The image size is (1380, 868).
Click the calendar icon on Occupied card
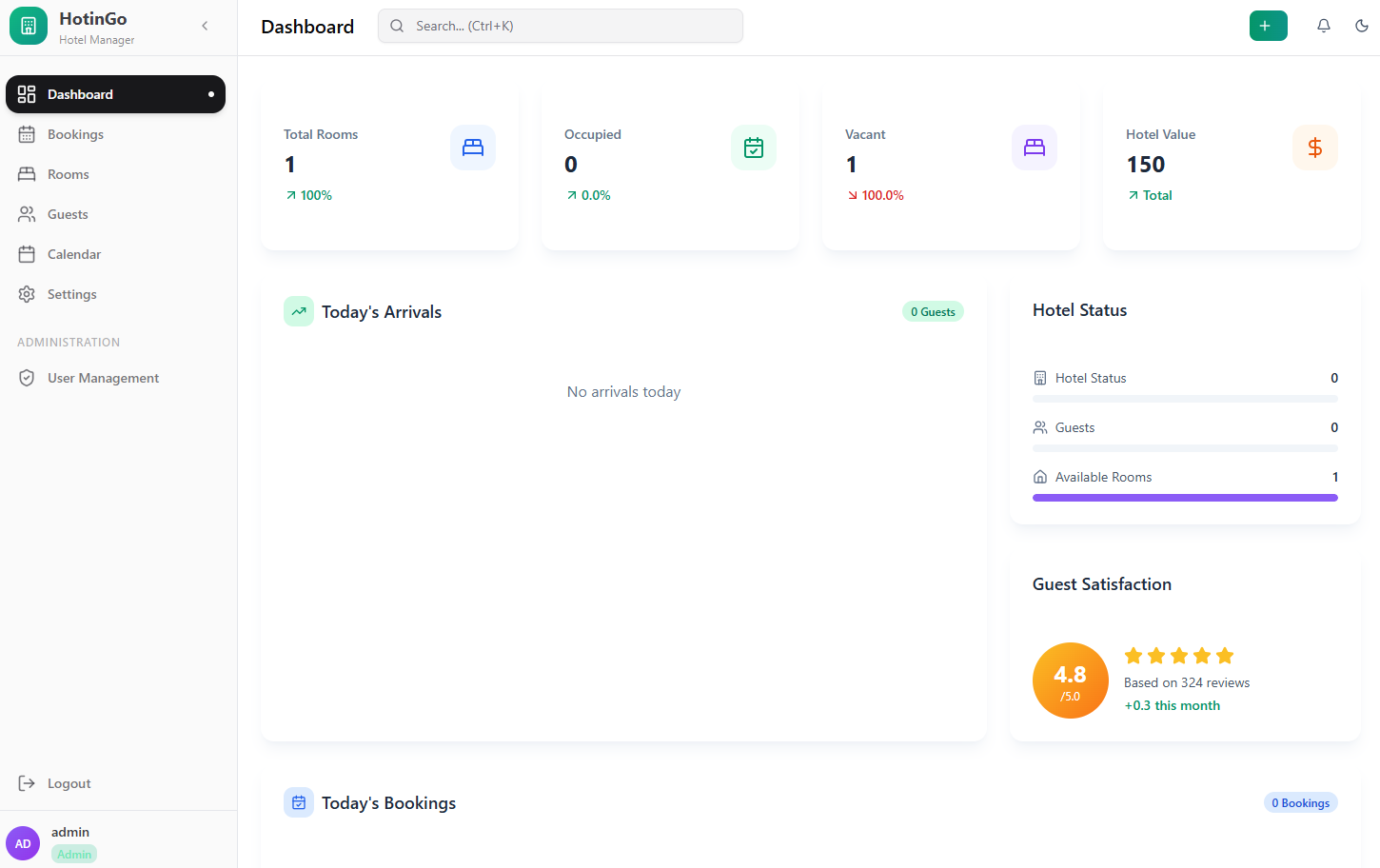coord(753,148)
